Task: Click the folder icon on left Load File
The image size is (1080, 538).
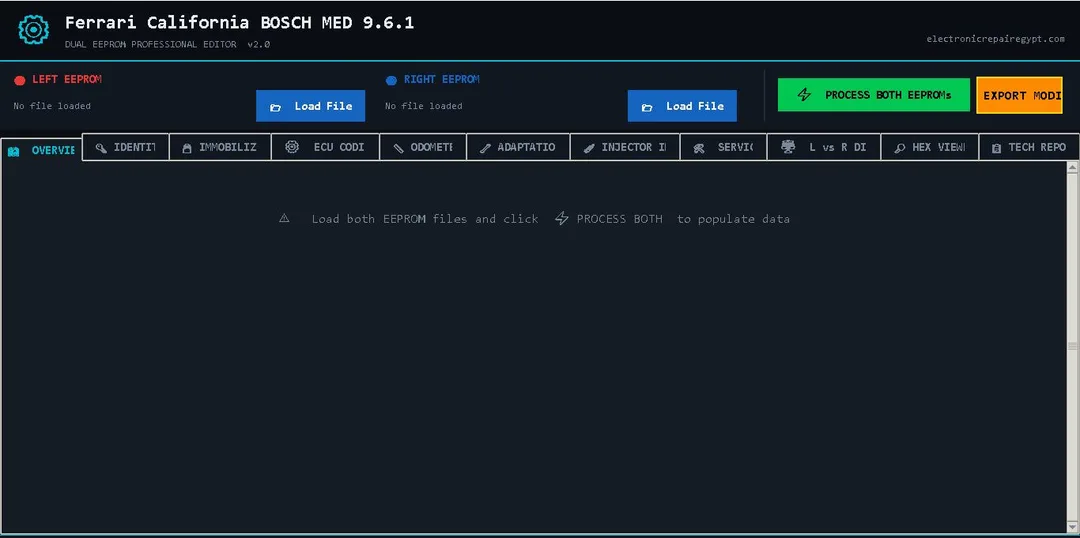Action: 276,107
